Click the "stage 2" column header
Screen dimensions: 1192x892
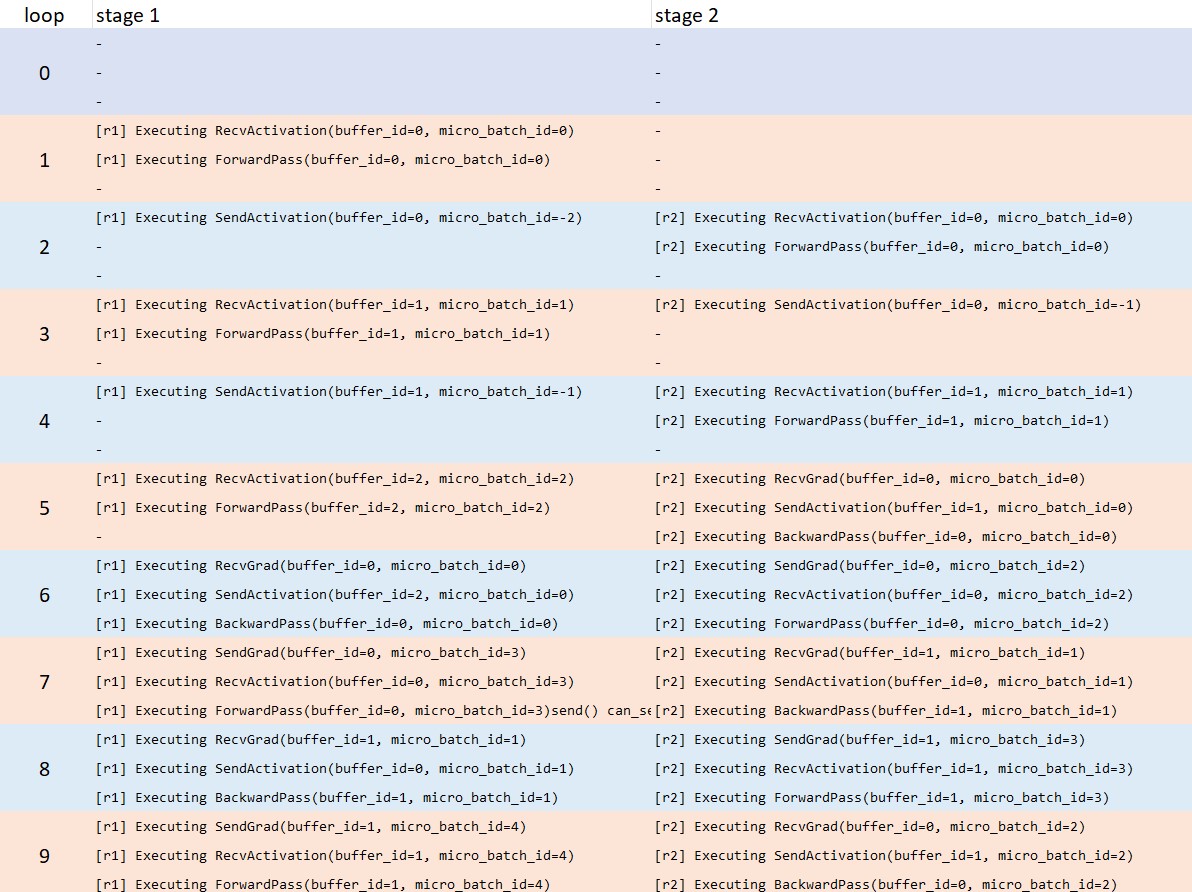pos(686,15)
